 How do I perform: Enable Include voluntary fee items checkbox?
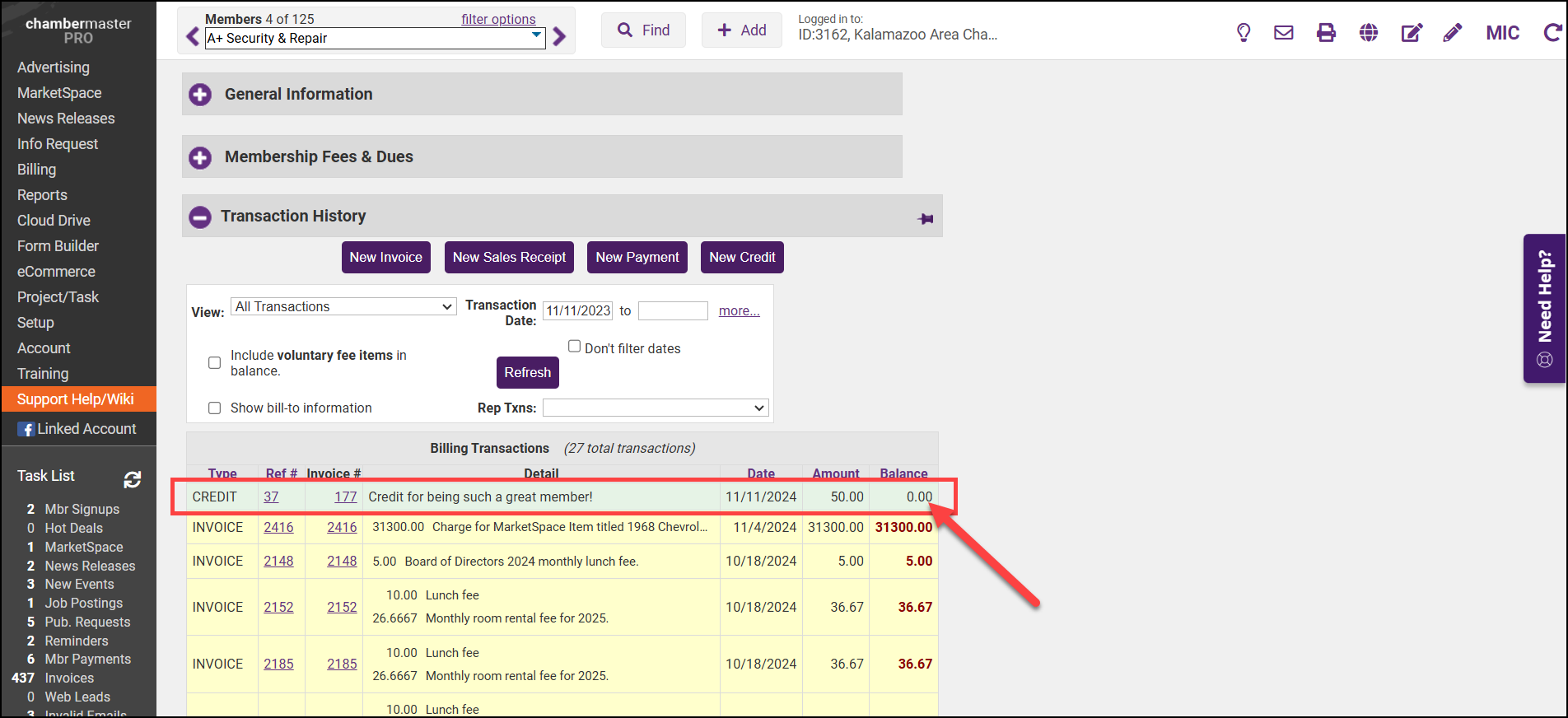pos(215,363)
